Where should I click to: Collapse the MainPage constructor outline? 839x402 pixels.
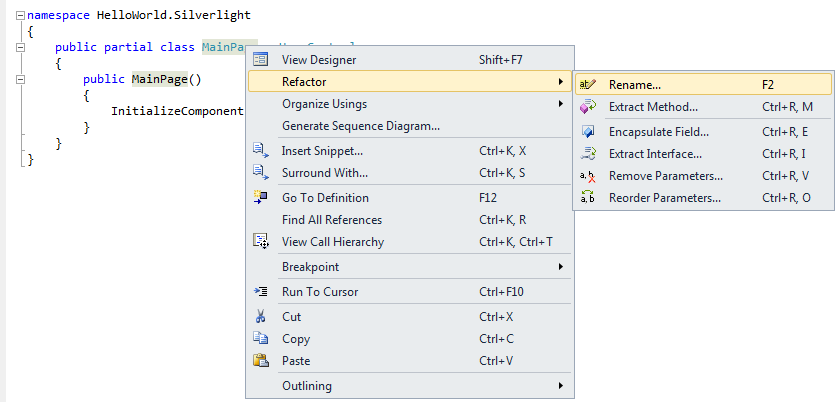click(20, 79)
